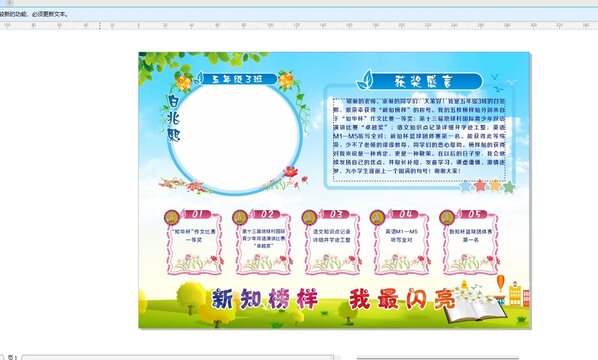Select the leaf icon beside 获奖感言
This screenshot has height=360, width=598.
tap(365, 80)
